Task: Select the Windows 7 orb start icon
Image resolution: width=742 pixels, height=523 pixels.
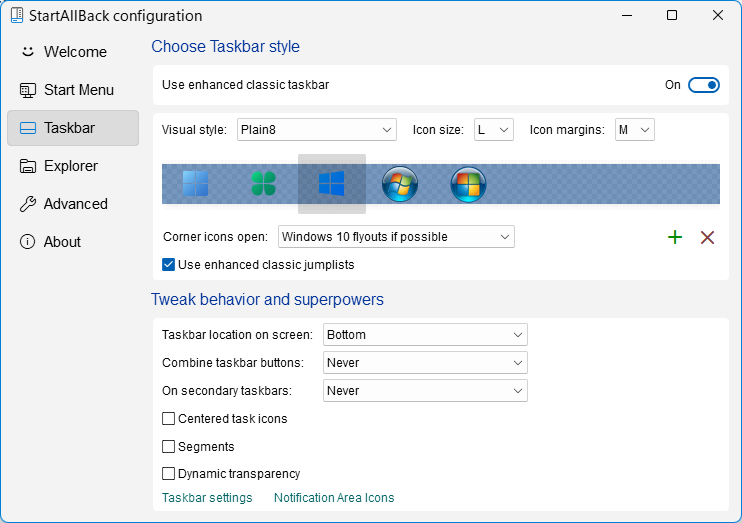Action: coord(400,184)
